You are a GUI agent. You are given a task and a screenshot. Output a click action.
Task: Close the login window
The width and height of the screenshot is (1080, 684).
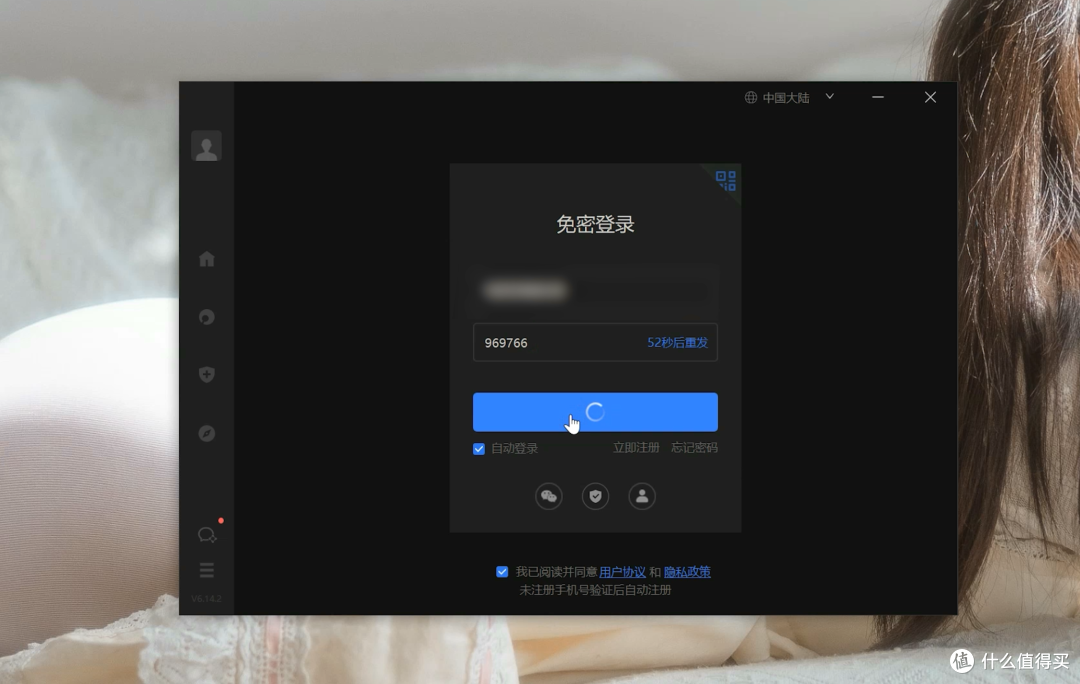930,97
